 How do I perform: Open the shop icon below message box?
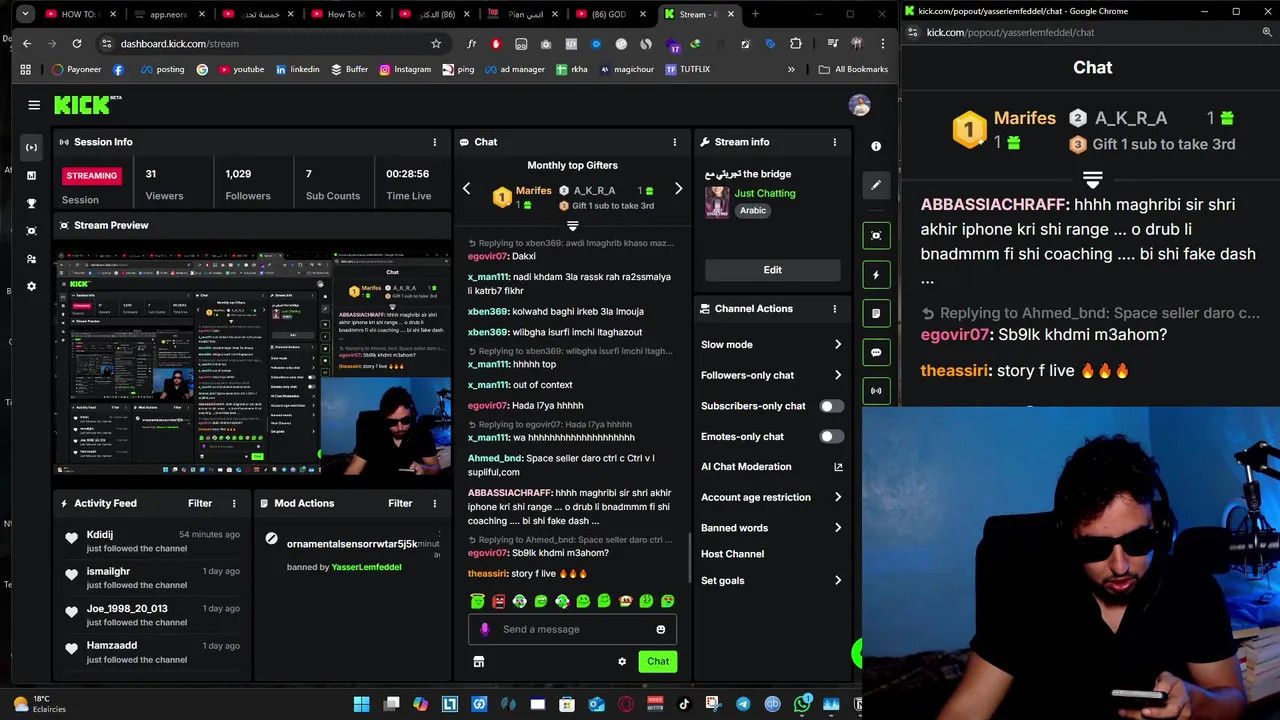point(478,661)
